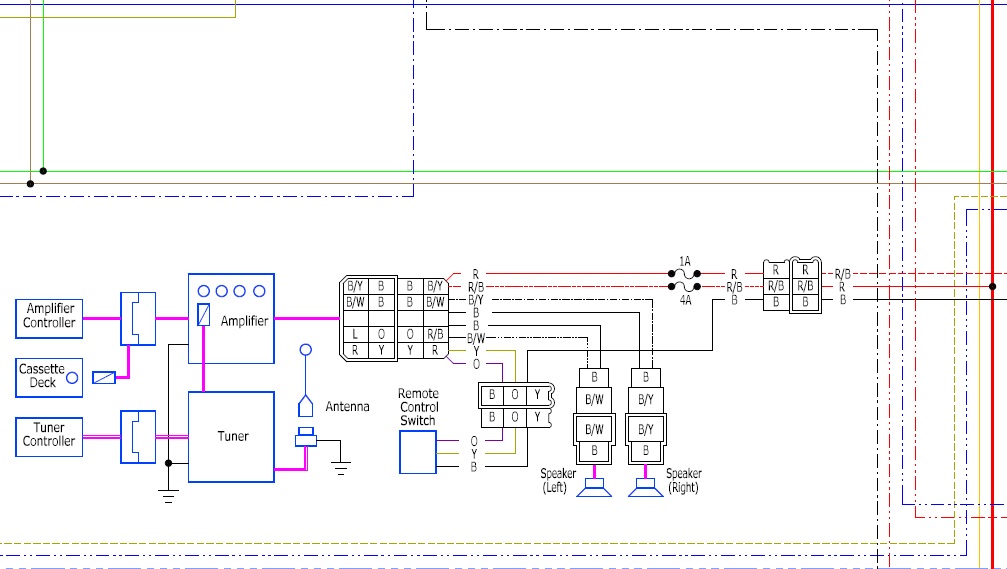Click the Tuner block
The image size is (1007, 569).
click(x=231, y=436)
